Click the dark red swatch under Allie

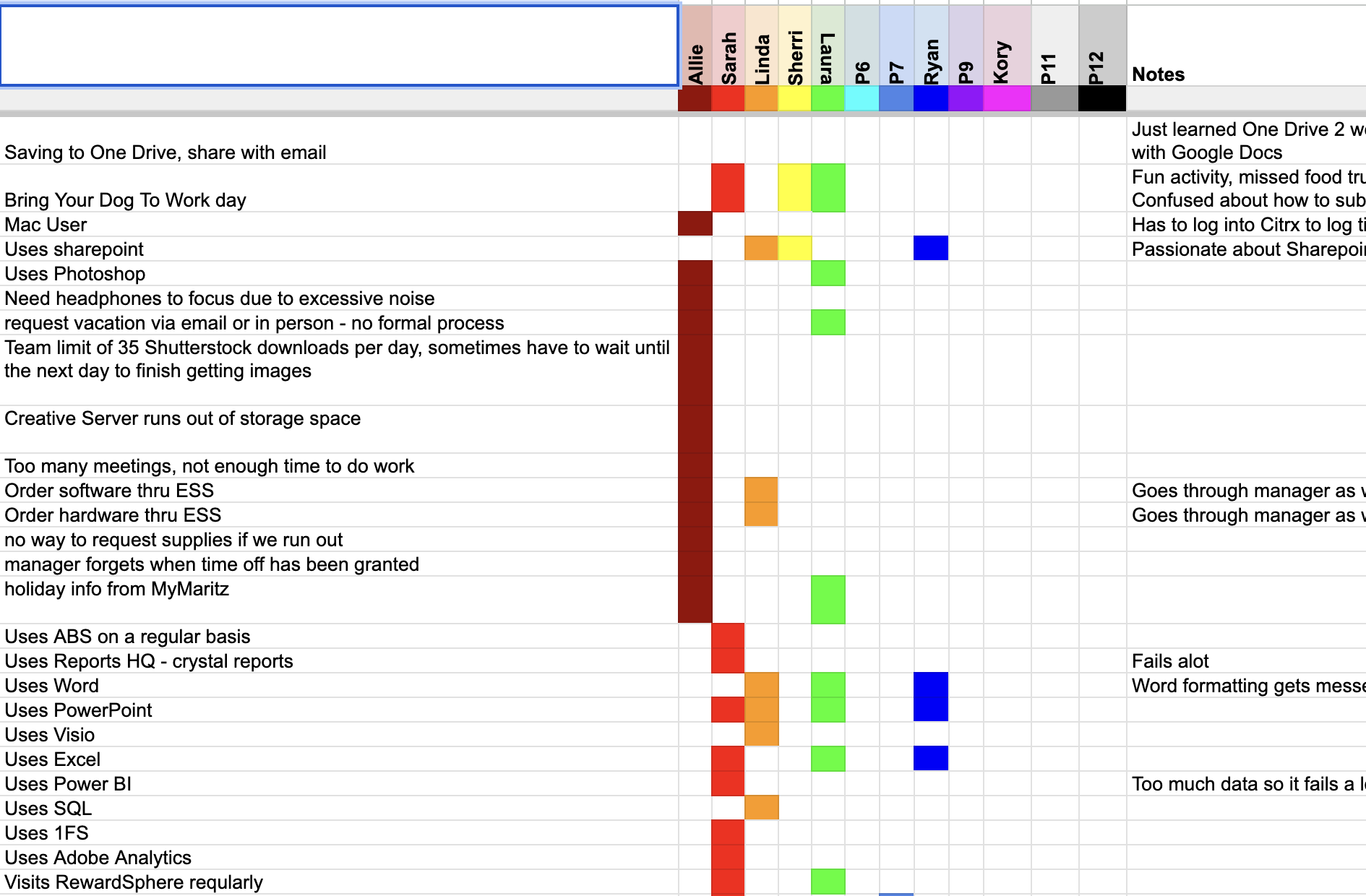pyautogui.click(x=695, y=98)
